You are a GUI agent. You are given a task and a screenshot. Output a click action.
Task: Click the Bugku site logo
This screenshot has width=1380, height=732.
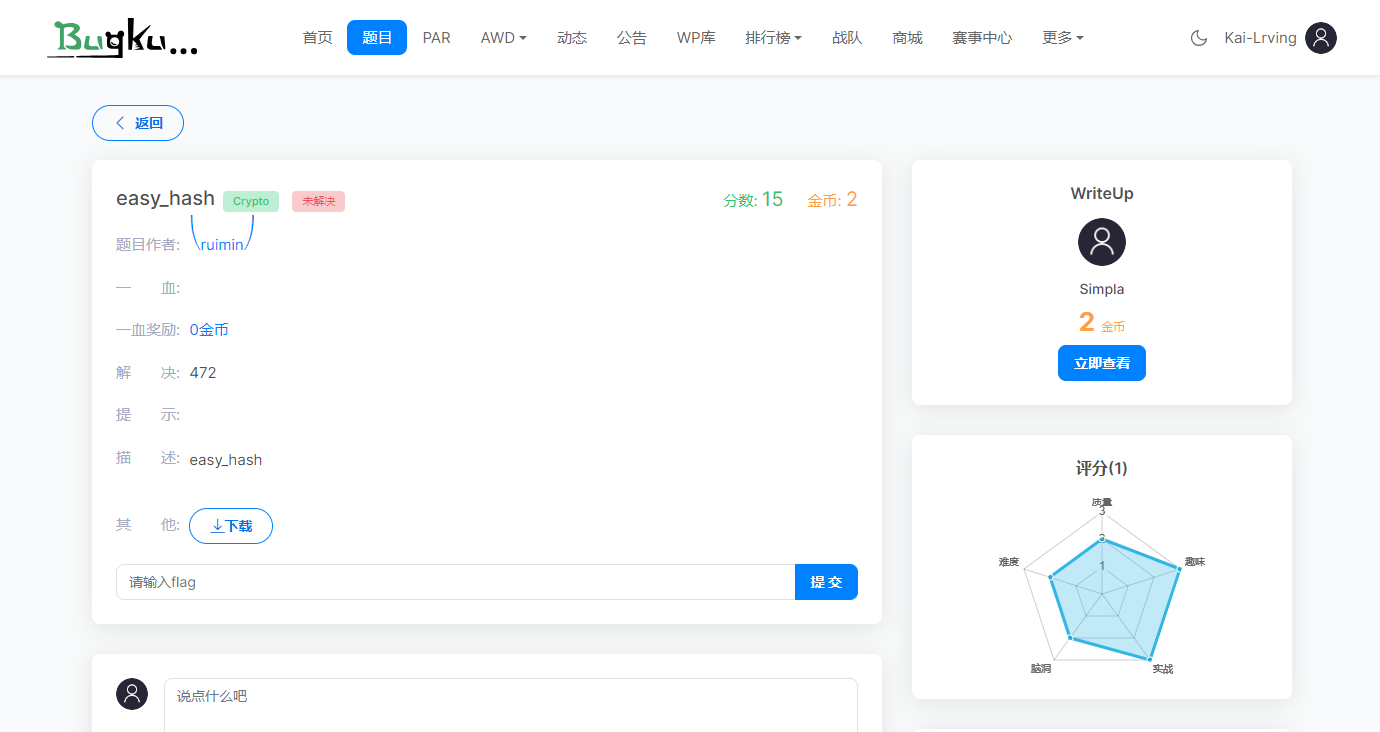[122, 38]
